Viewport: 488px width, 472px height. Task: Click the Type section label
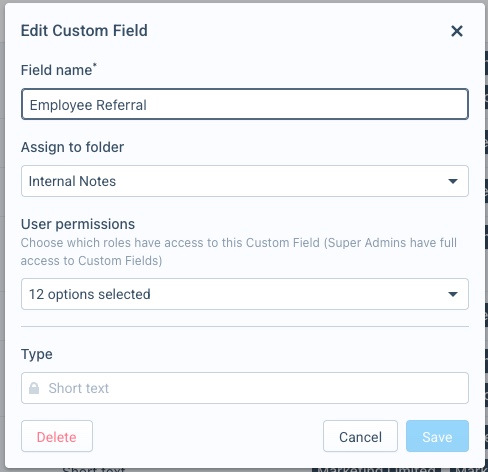click(x=37, y=354)
